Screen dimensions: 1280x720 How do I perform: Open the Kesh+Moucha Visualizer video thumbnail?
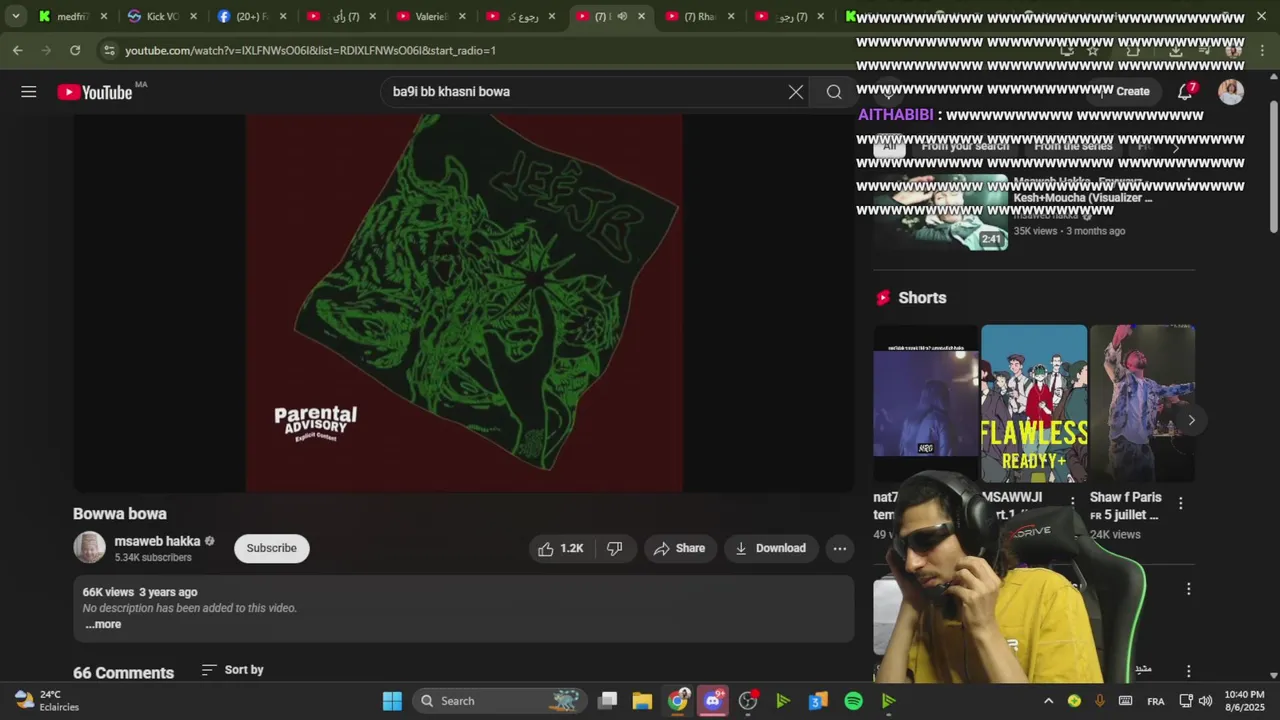pyautogui.click(x=941, y=212)
